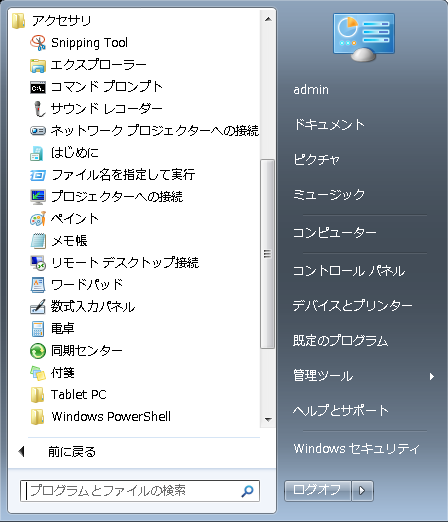Select the Snipping Tool text label
The height and width of the screenshot is (522, 448).
tap(89, 43)
